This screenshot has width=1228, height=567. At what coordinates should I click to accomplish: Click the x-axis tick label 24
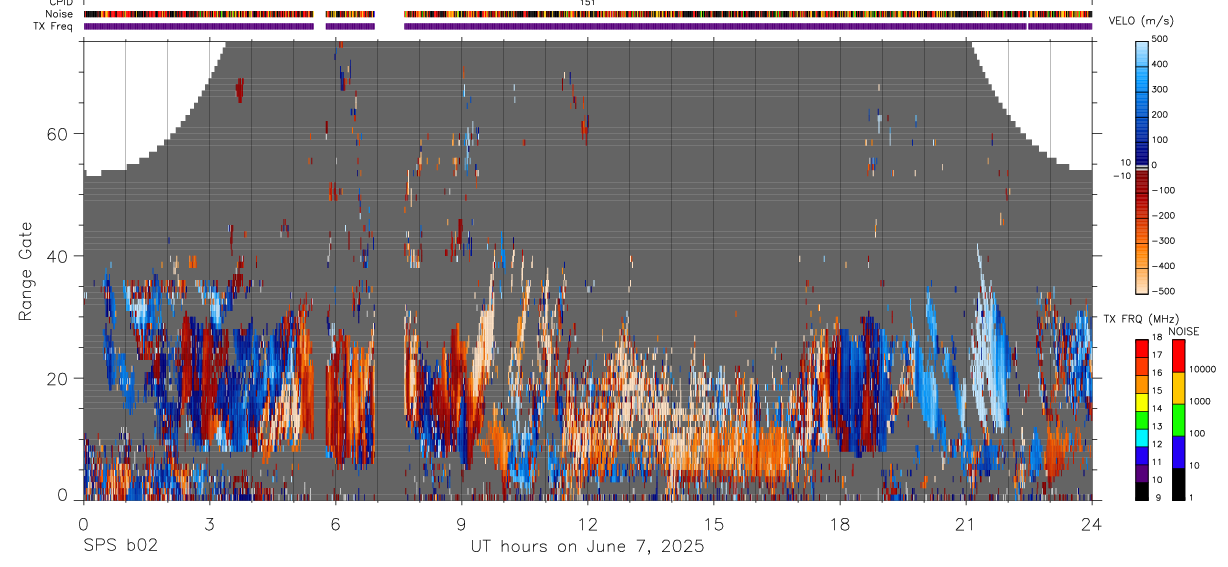pos(1091,523)
